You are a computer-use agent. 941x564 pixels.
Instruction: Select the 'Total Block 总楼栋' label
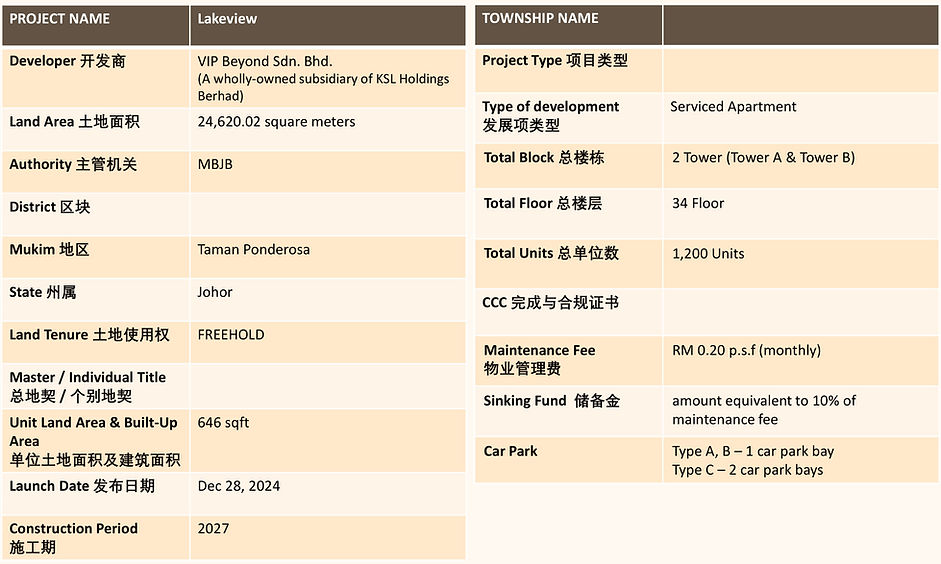[x=544, y=158]
